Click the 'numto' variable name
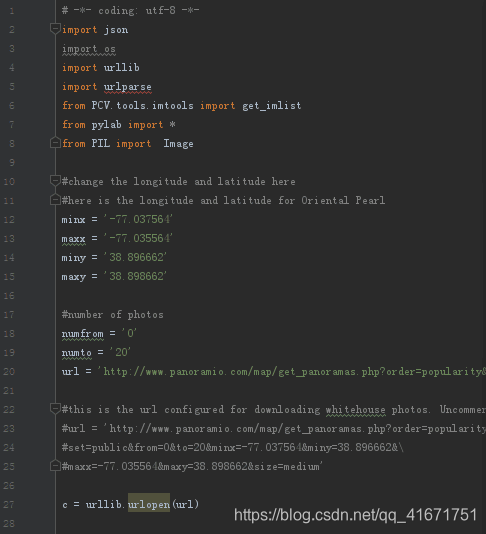486x534 pixels. coord(77,353)
